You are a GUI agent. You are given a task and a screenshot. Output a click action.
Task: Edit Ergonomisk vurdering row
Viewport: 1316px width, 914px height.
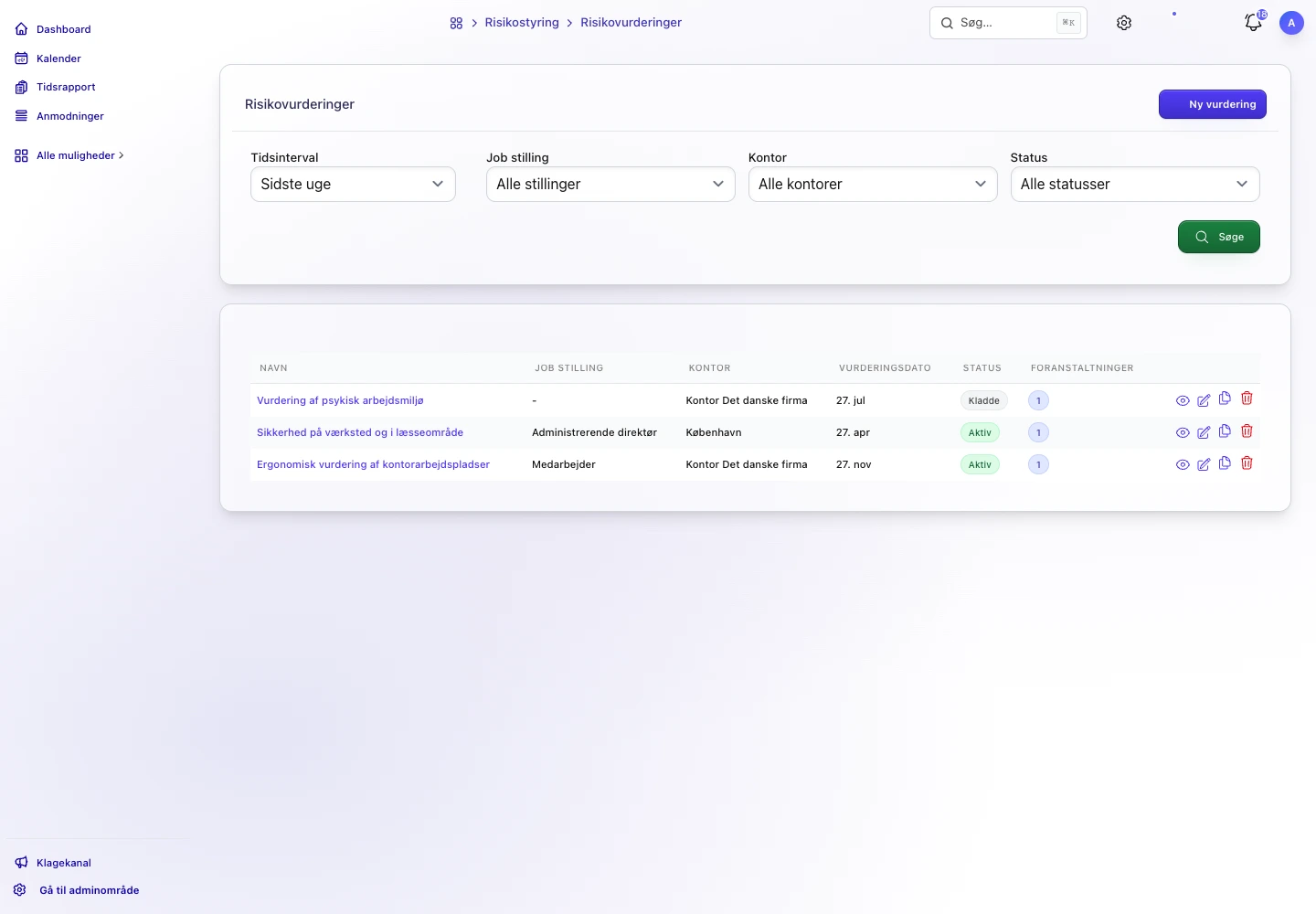1204,464
